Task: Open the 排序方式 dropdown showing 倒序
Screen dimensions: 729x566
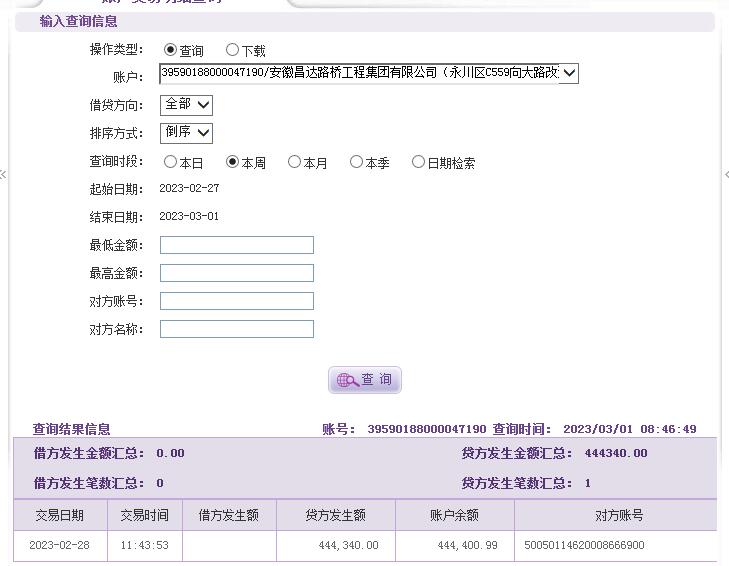Action: tap(186, 133)
